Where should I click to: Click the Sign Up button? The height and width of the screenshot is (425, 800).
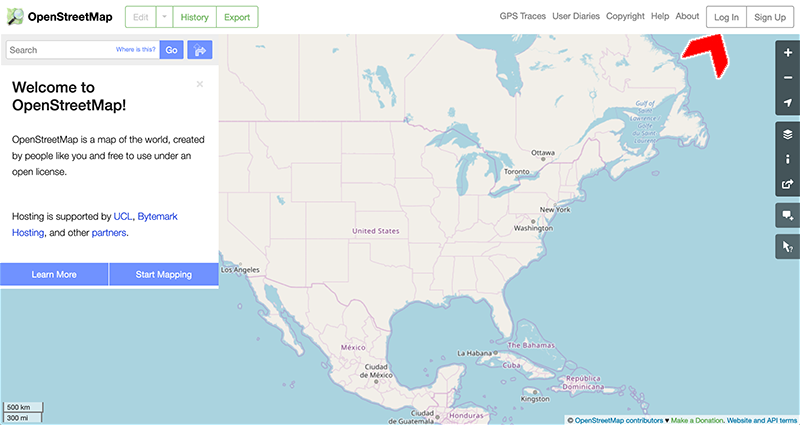770,17
